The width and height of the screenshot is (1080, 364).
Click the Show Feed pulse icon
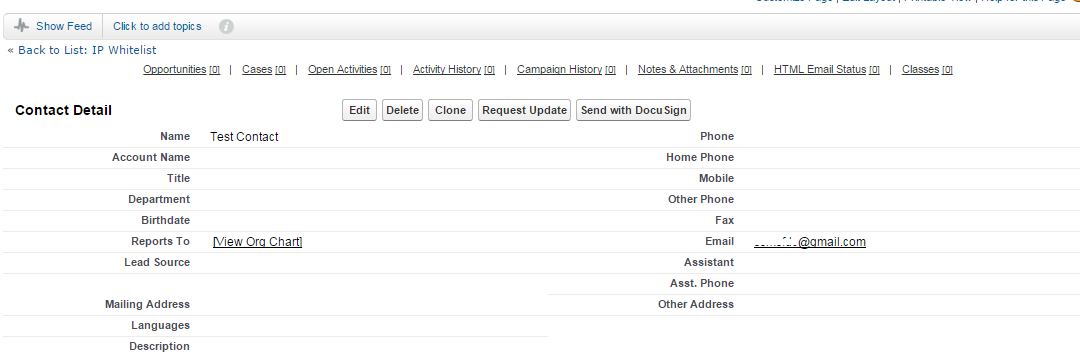pos(22,26)
